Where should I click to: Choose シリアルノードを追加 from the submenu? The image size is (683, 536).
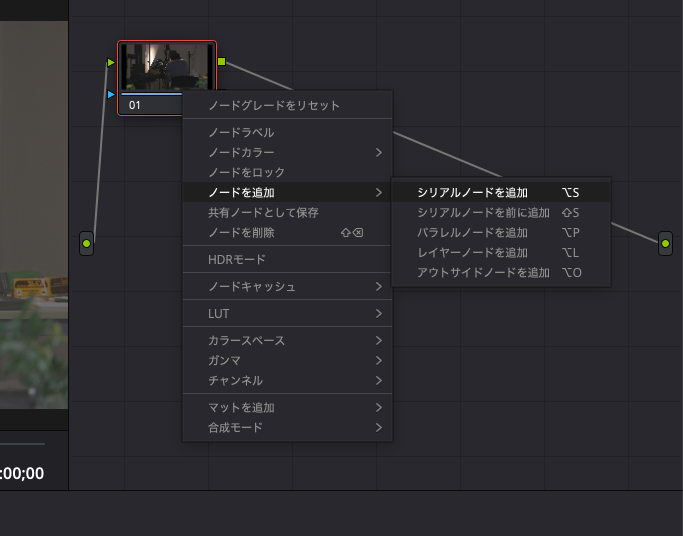(x=472, y=192)
